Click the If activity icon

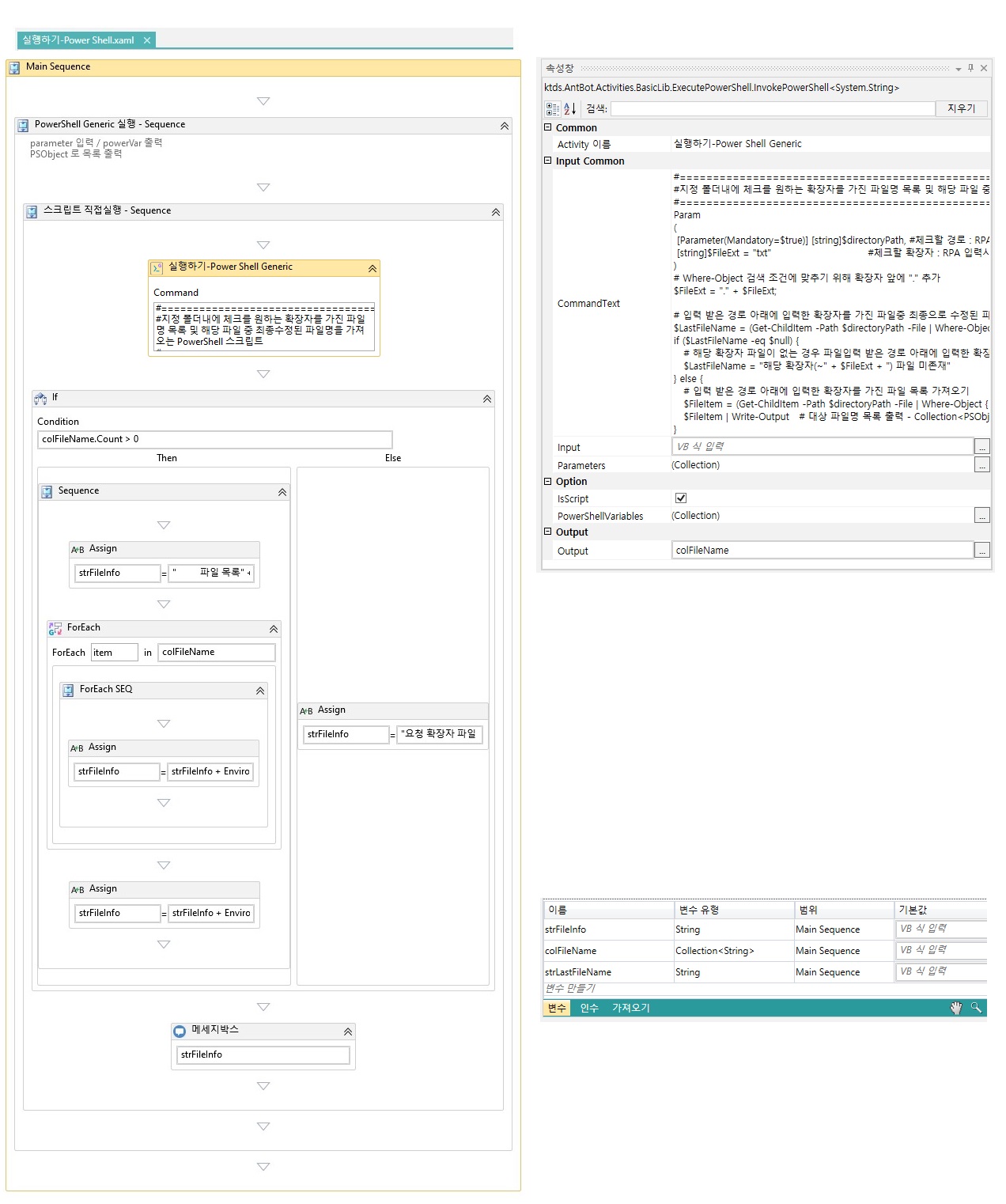pos(40,399)
